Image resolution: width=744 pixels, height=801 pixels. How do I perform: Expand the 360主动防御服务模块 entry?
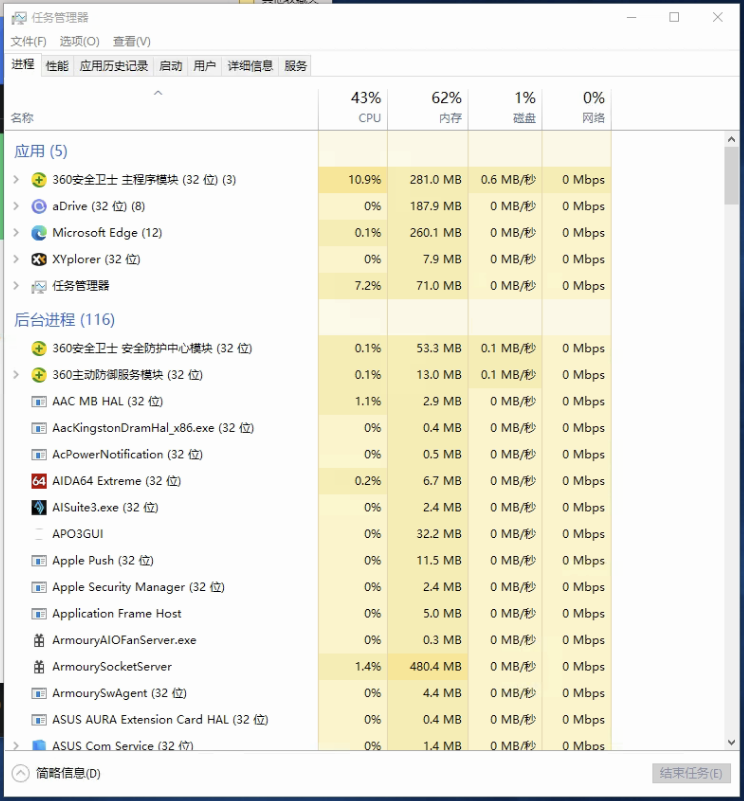(16, 374)
